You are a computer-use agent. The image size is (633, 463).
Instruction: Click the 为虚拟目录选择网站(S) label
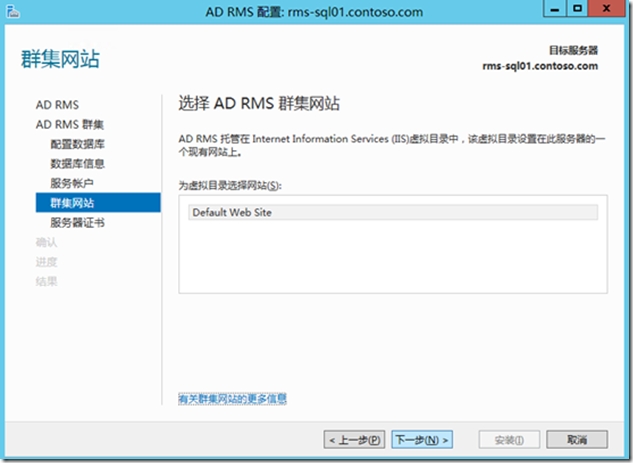coord(230,186)
